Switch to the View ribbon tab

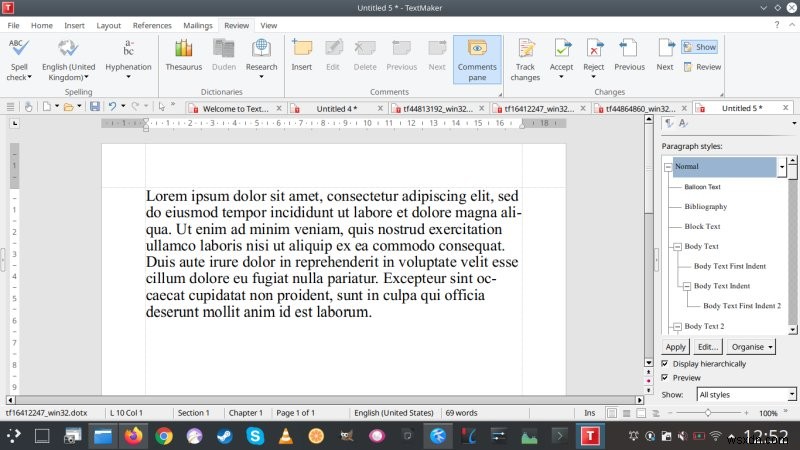tap(268, 26)
